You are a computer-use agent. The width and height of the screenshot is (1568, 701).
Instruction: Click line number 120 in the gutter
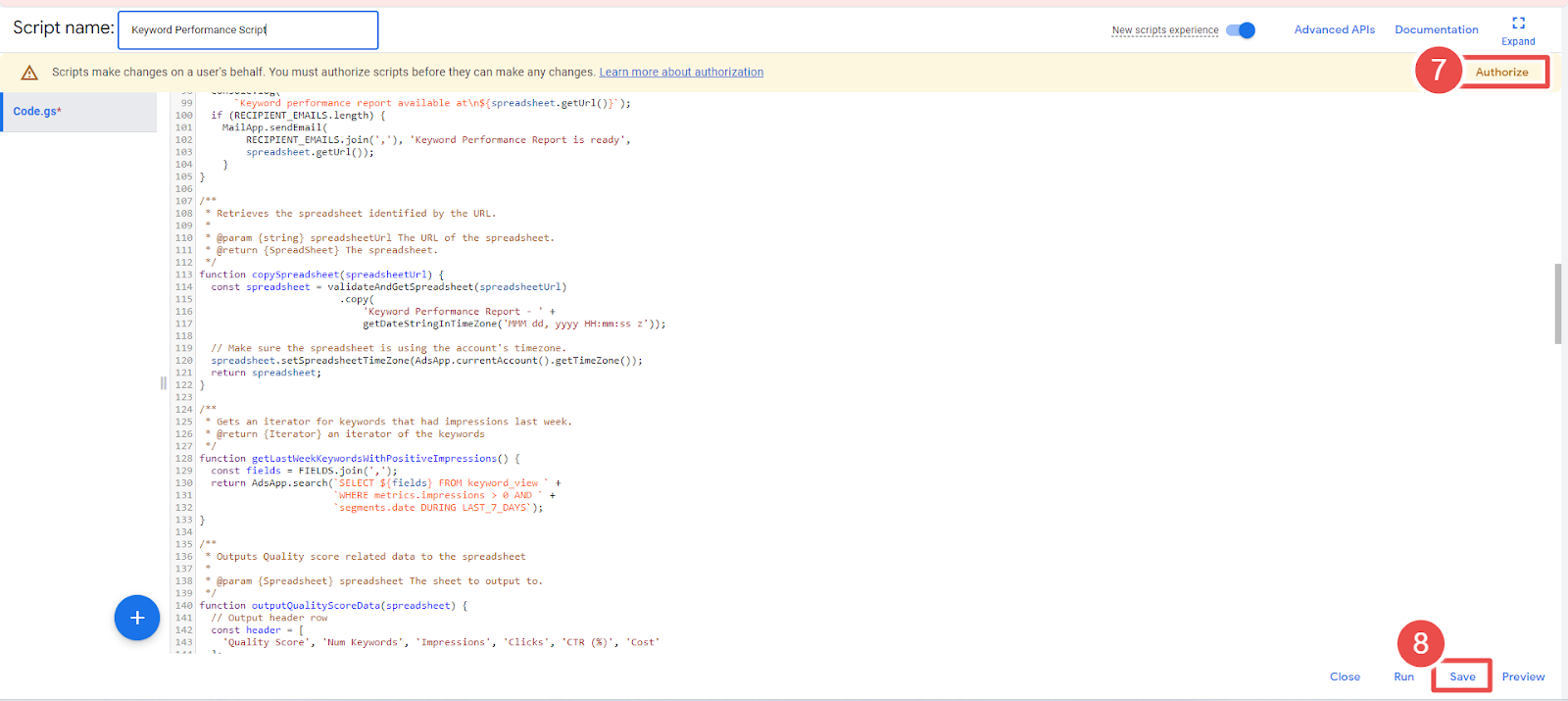tap(183, 361)
